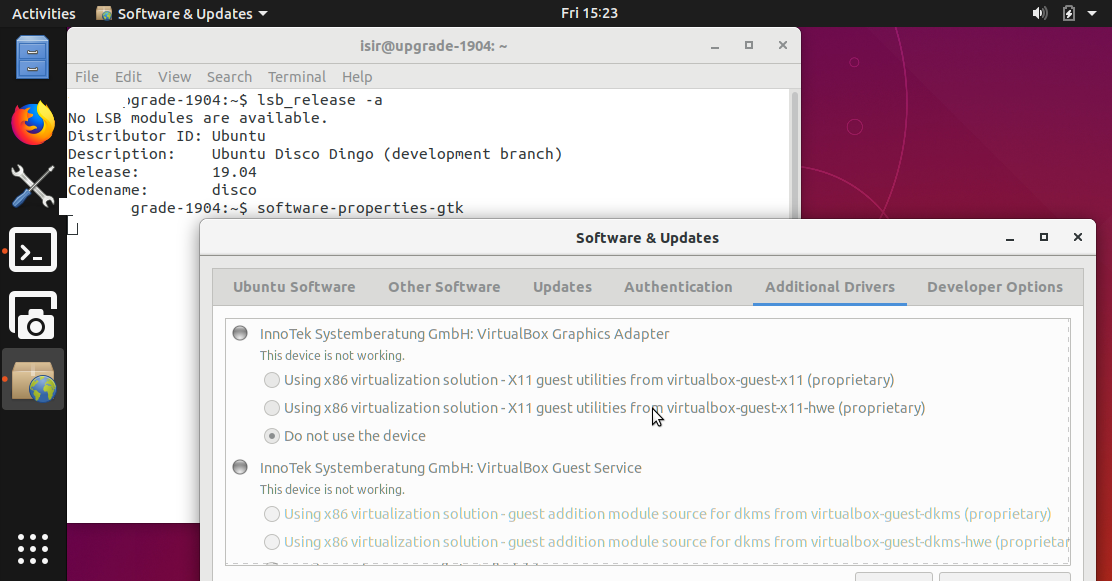The image size is (1112, 581).
Task: Click VirtualBox Guest Service status indicator
Action: 240,467
